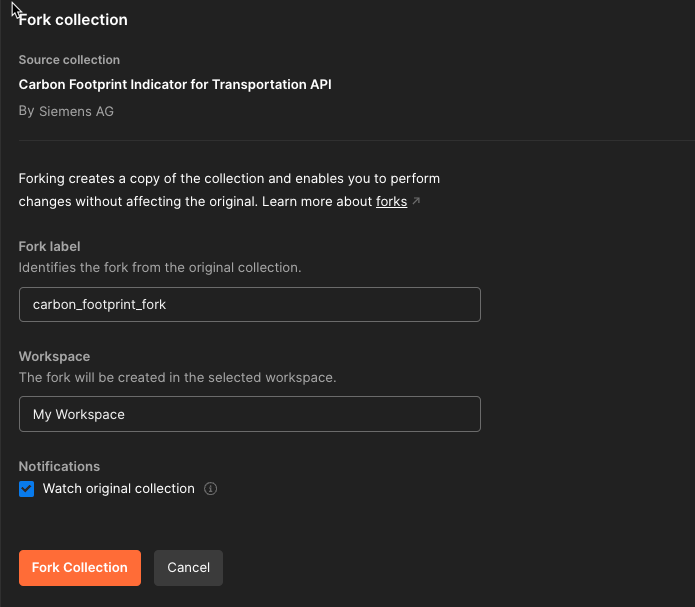695x607 pixels.
Task: Click the Workspace section label
Action: [55, 356]
